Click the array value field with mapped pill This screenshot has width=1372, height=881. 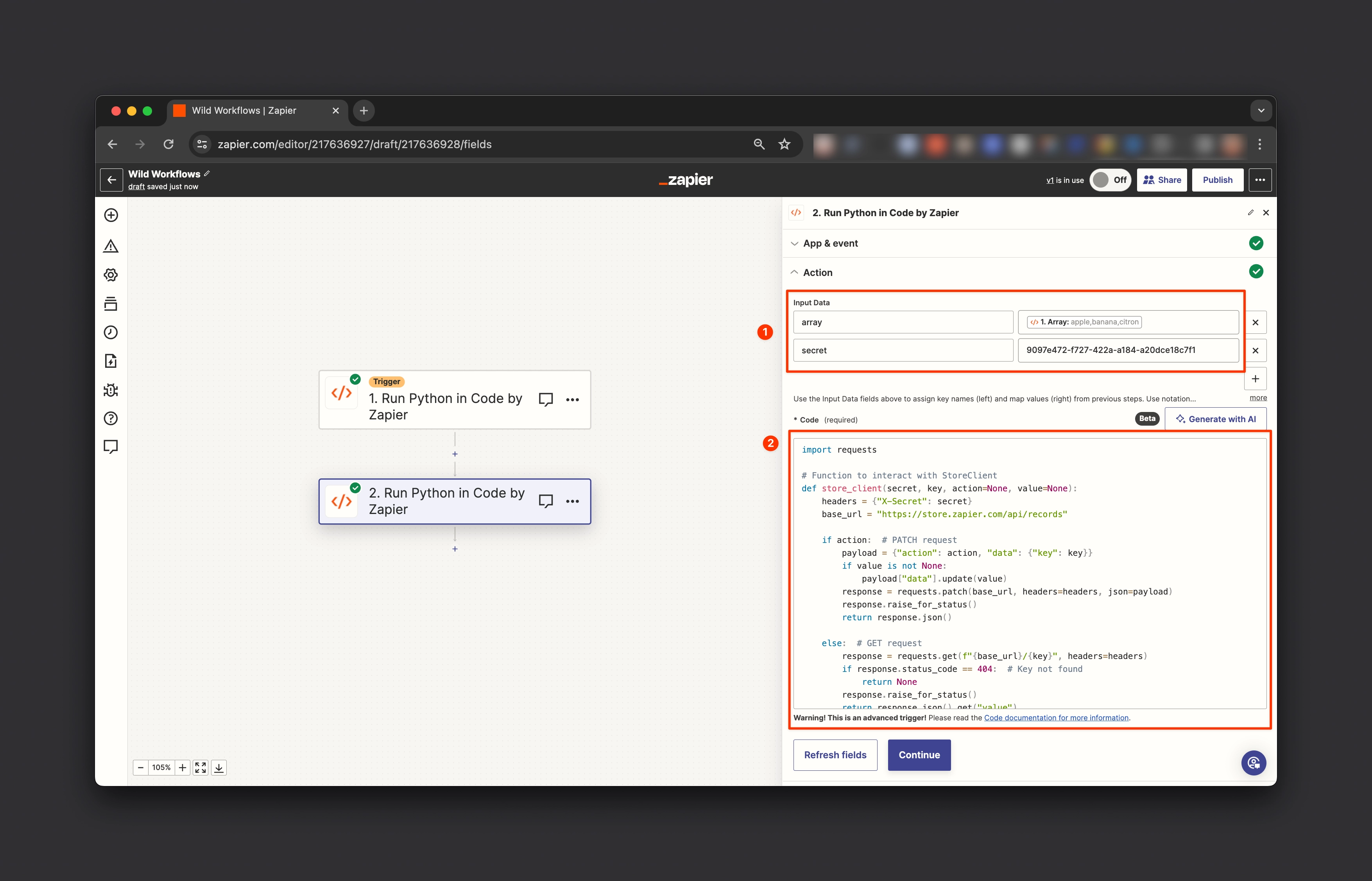coord(1128,322)
